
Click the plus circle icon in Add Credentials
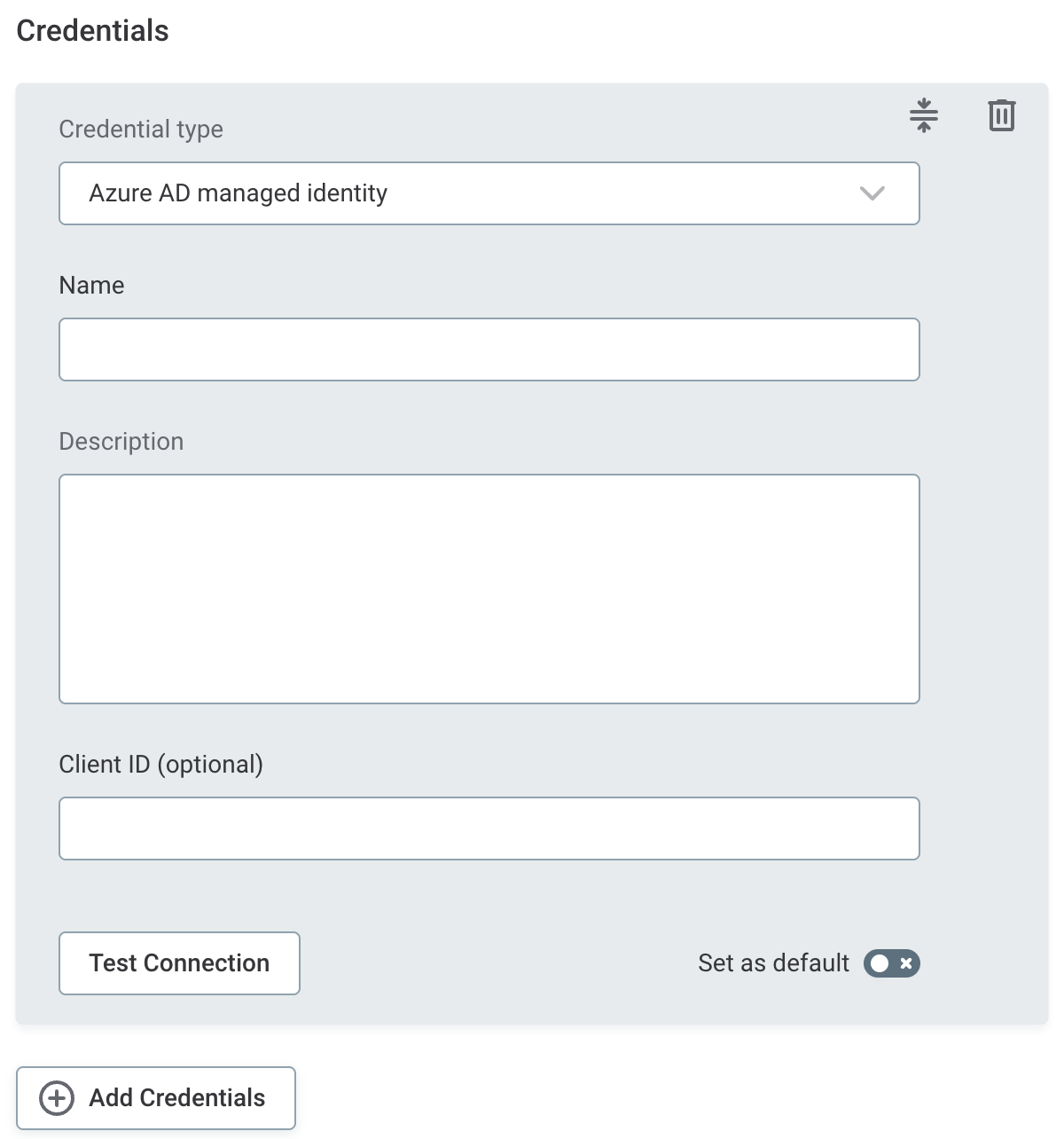57,1098
